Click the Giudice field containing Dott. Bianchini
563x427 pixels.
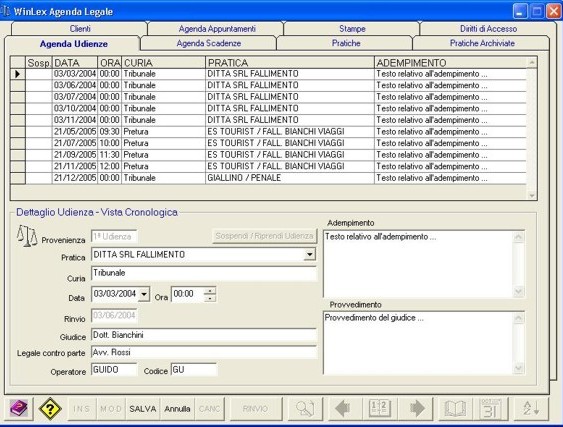pyautogui.click(x=204, y=335)
